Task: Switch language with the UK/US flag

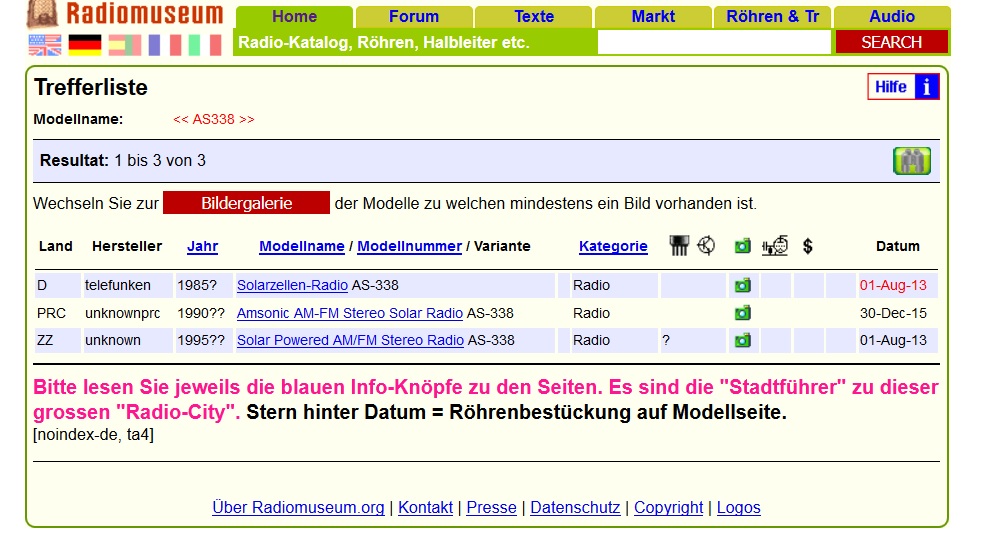Action: tap(45, 45)
